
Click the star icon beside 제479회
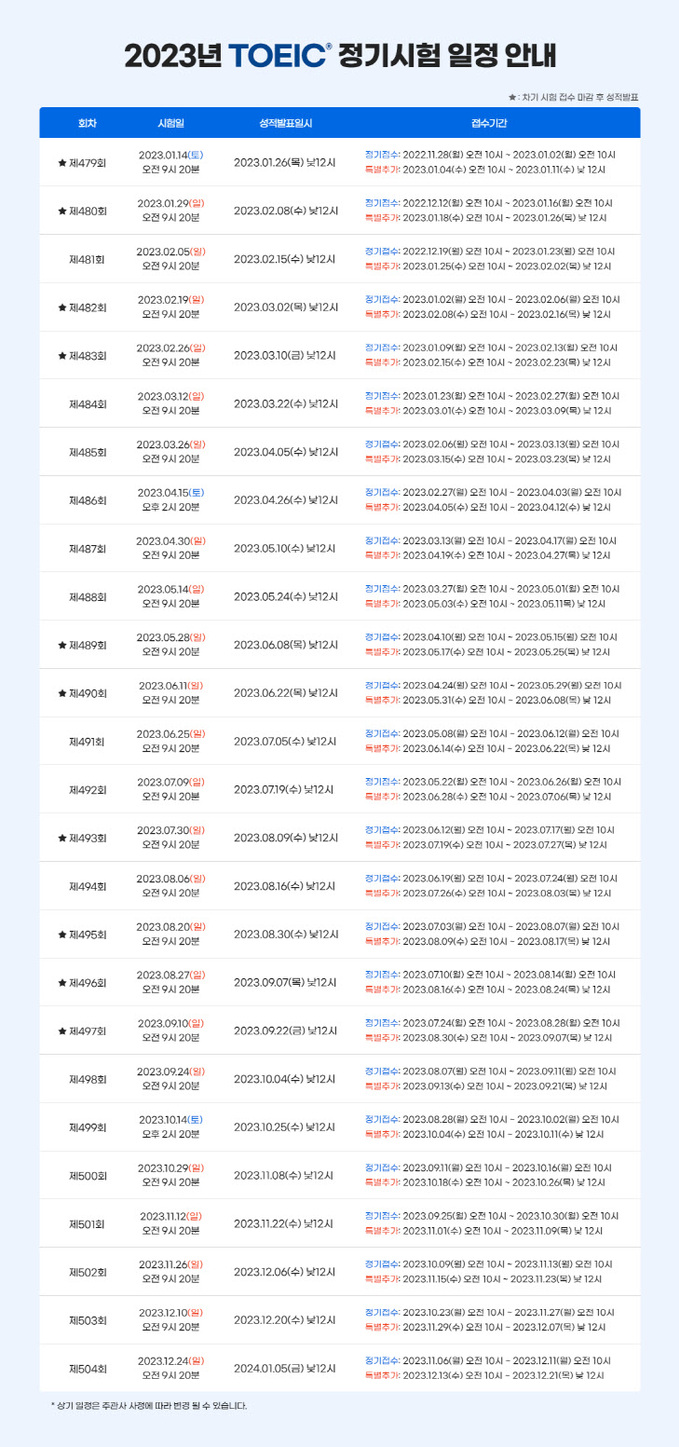[x=62, y=163]
